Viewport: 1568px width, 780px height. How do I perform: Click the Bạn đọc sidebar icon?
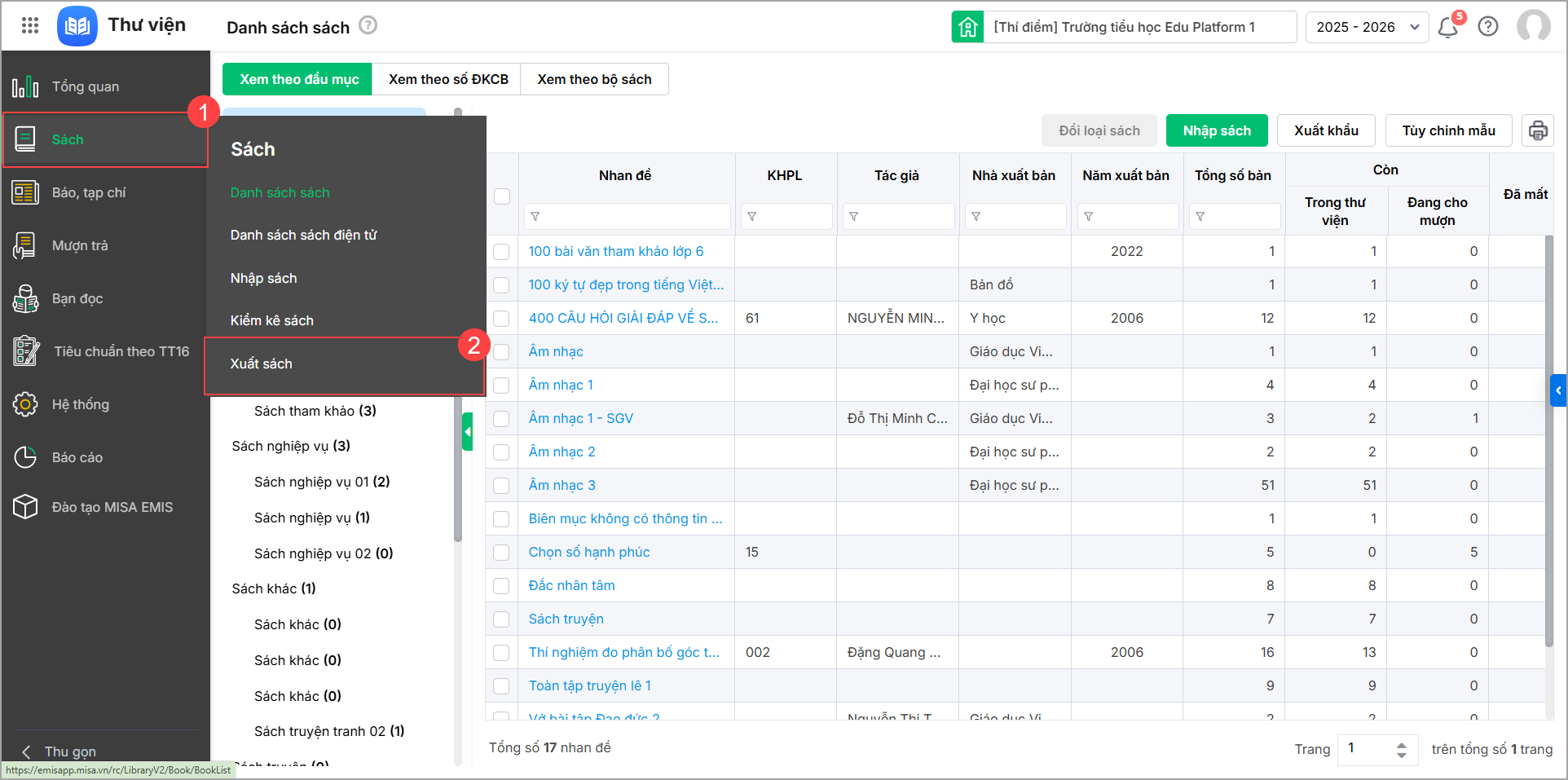pos(25,298)
